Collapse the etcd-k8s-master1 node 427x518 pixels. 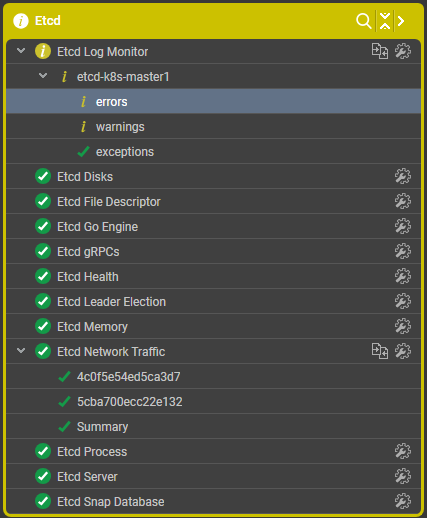click(x=43, y=76)
